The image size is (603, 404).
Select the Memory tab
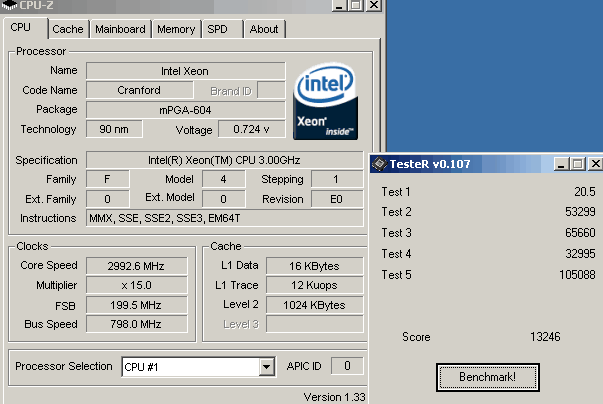(x=176, y=29)
